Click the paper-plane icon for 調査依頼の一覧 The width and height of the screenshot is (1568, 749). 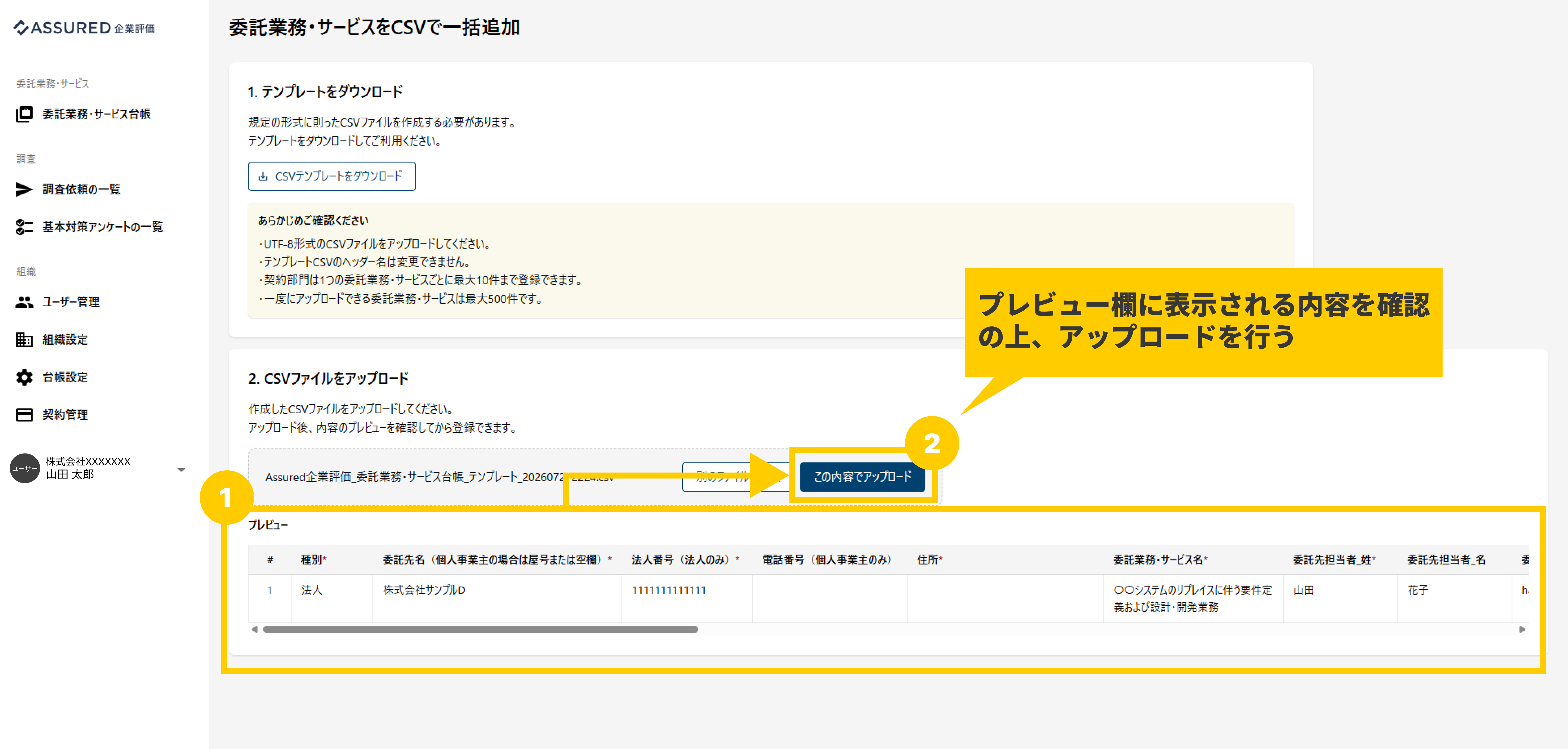tap(24, 189)
